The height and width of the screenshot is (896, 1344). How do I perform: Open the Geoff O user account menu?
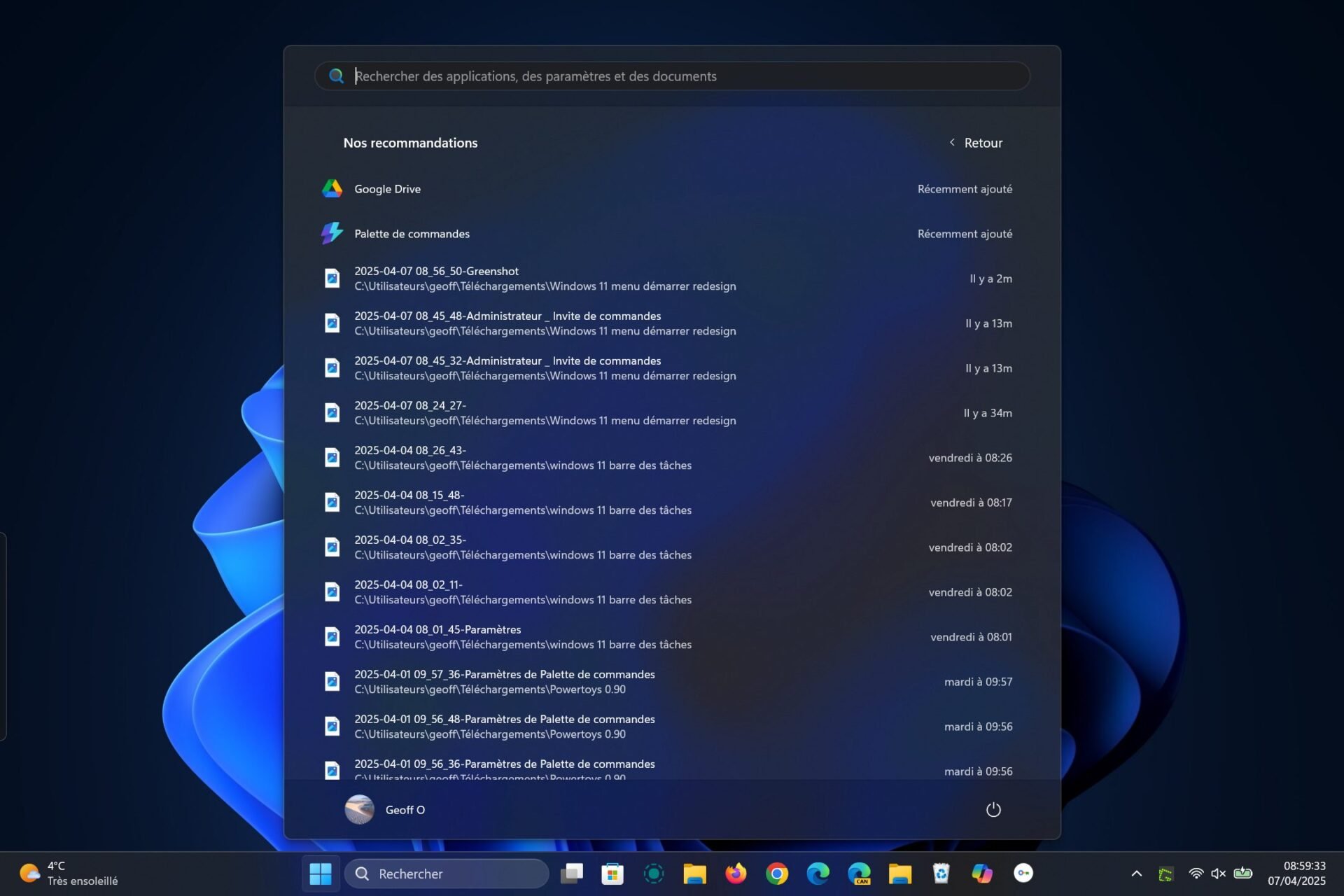386,810
